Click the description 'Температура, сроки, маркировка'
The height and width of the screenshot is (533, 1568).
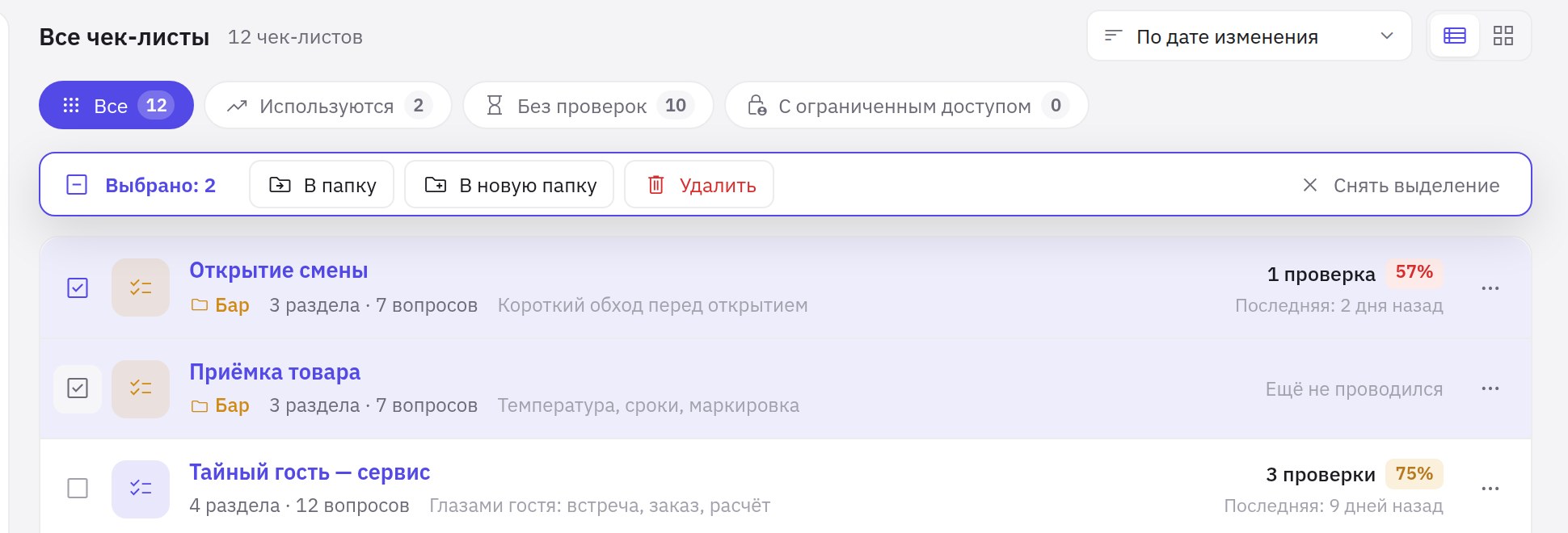tap(648, 405)
